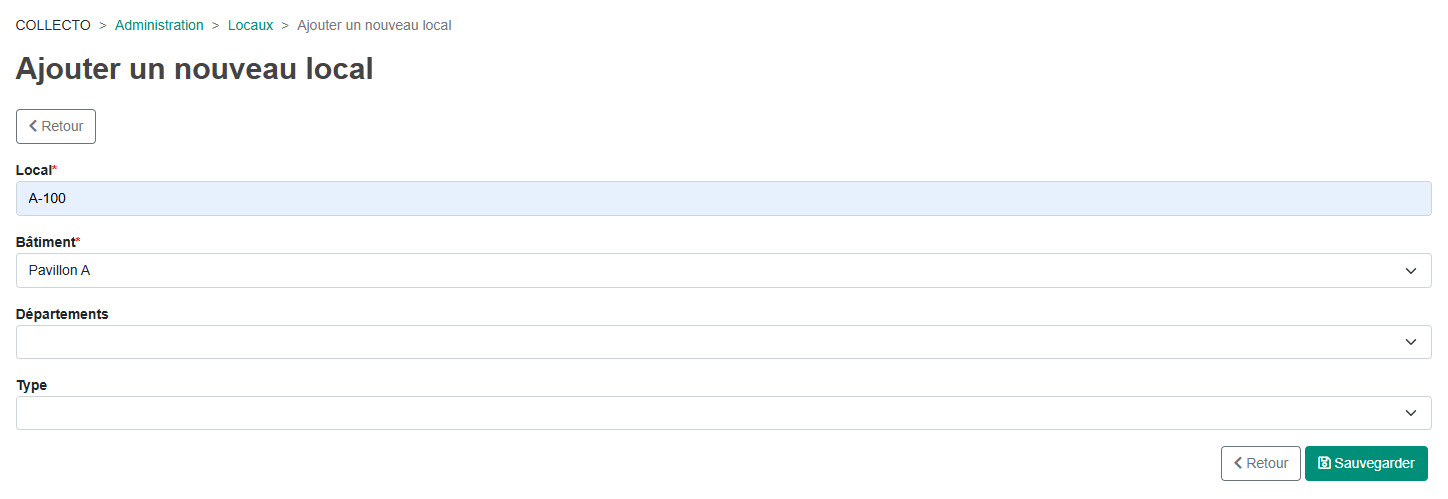Expand the empty Départements dropdown
The height and width of the screenshot is (499, 1448).
point(700,342)
